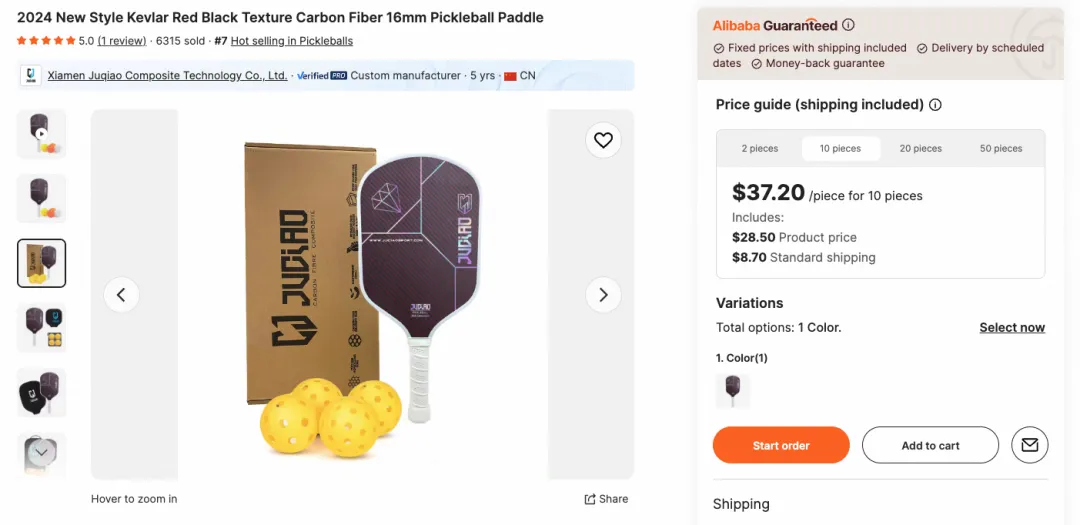The height and width of the screenshot is (525, 1080).
Task: Open the 1 review link
Action: click(x=122, y=41)
